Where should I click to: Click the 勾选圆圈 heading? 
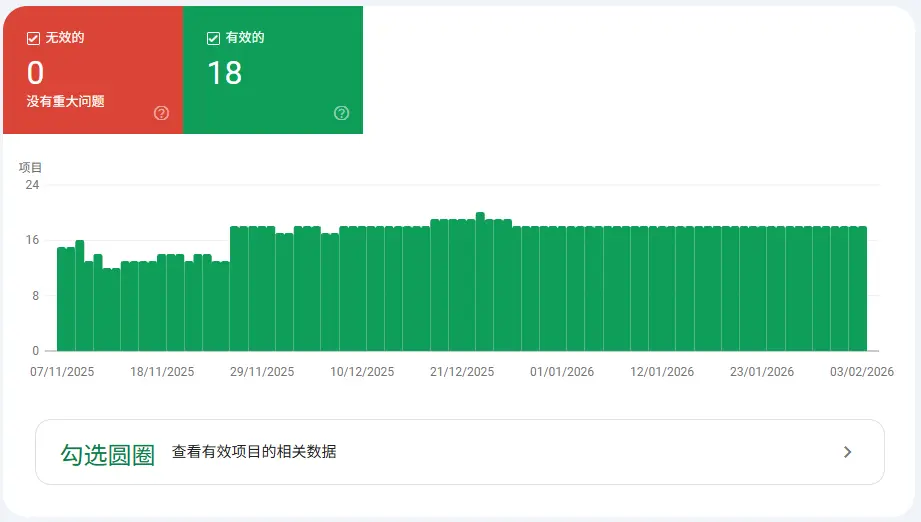pos(108,455)
